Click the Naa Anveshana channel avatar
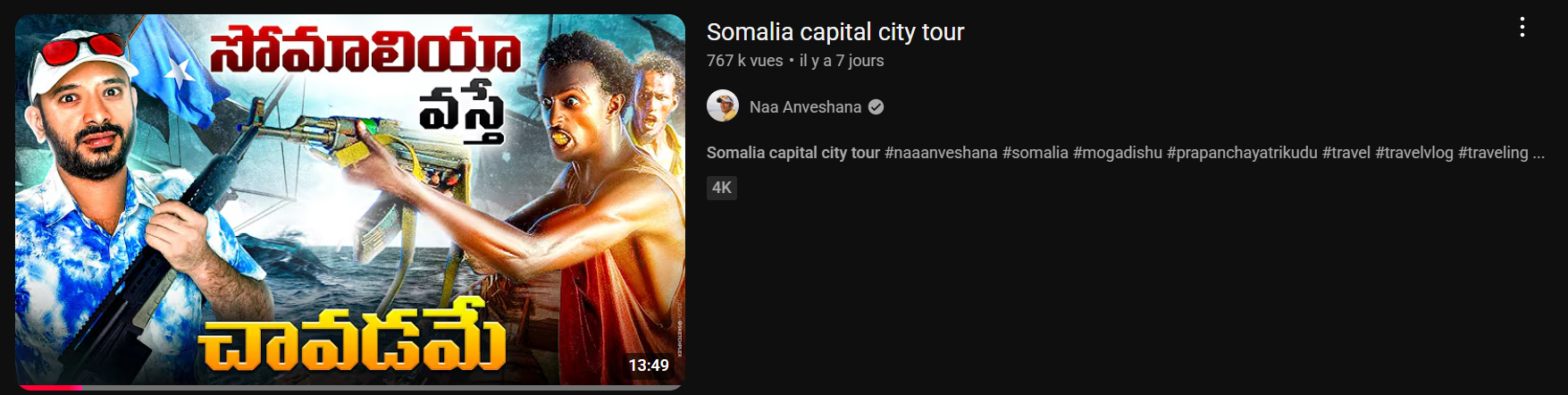1568x395 pixels. [x=723, y=105]
